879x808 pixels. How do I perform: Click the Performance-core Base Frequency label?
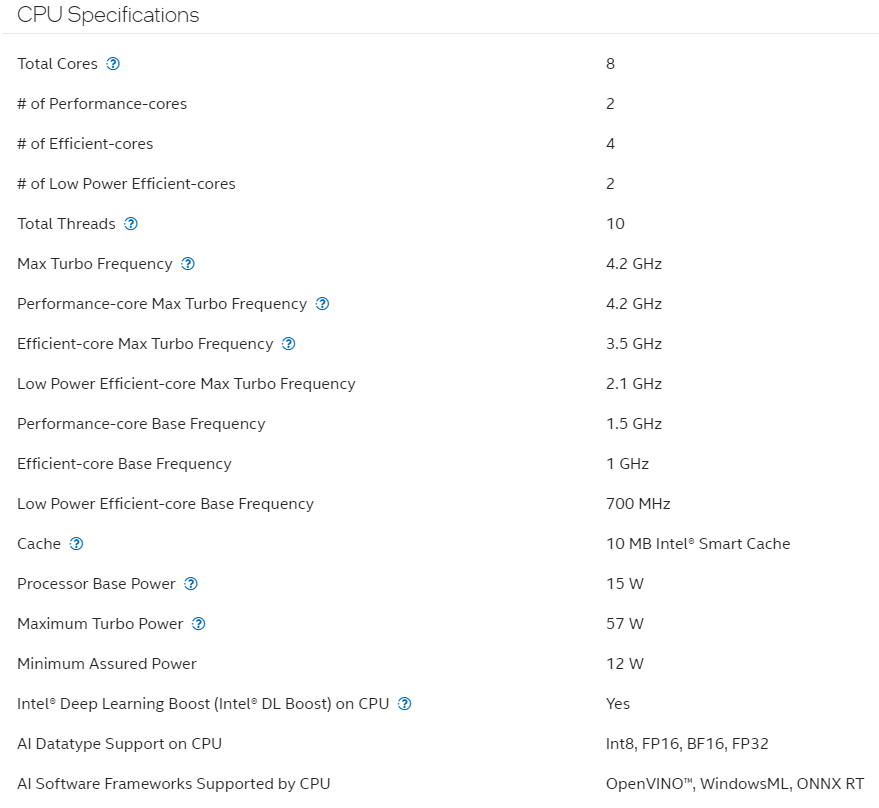[x=141, y=424]
